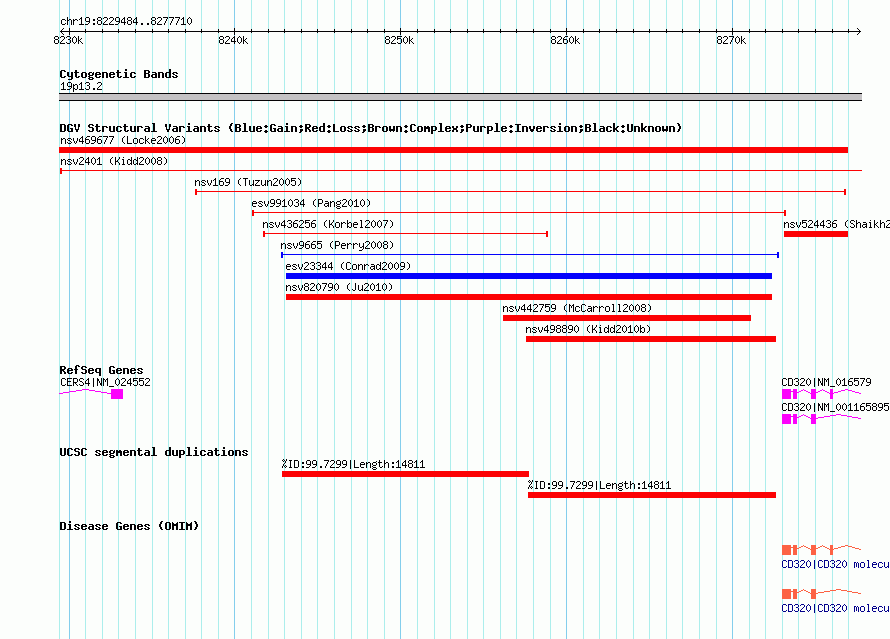
Task: Click the nsv169 (Tuzun2005) text label
Action: [x=248, y=182]
